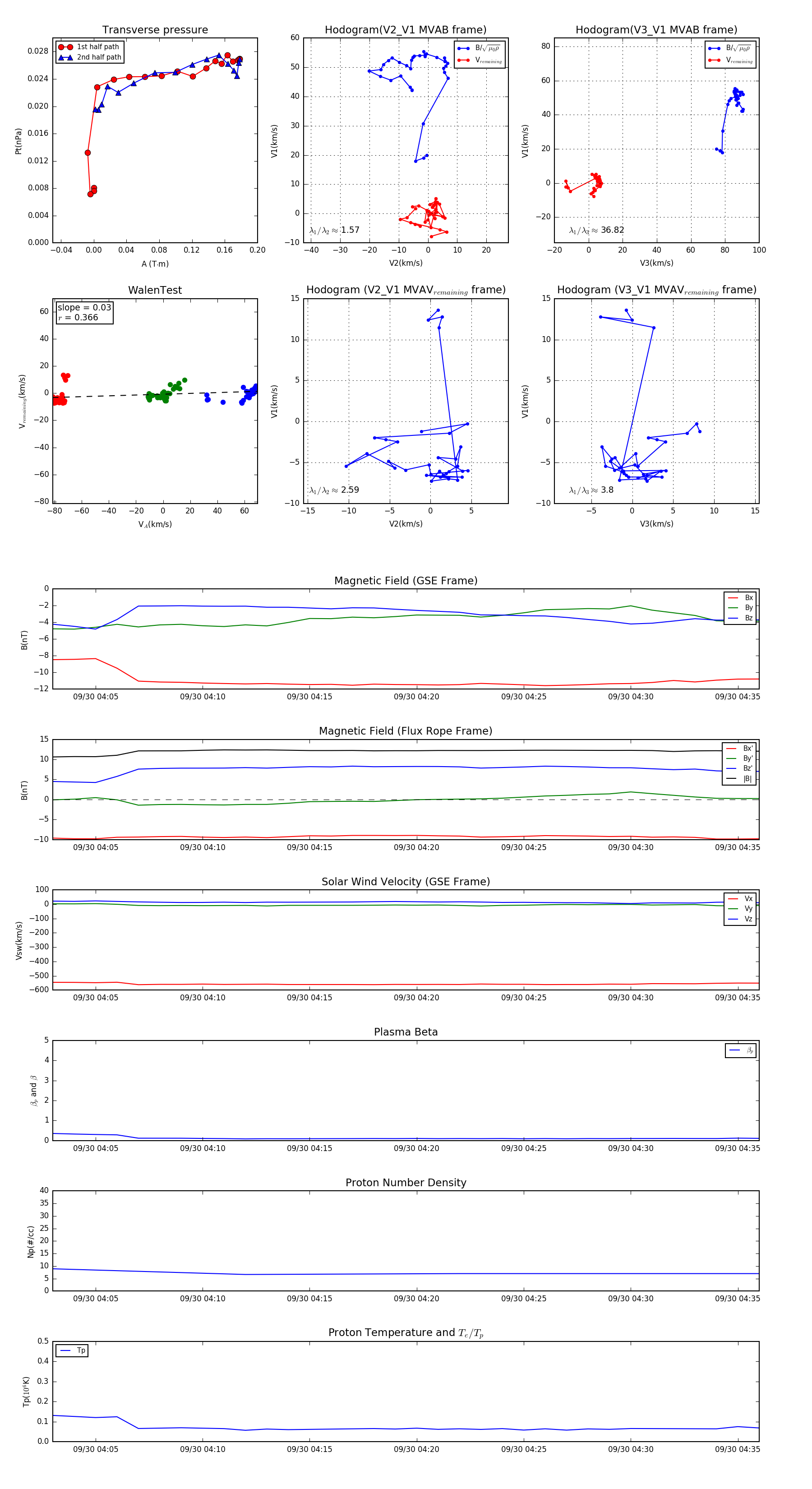
Task: Select the "Bz" legend entry in GSE plot
Action: tap(740, 618)
